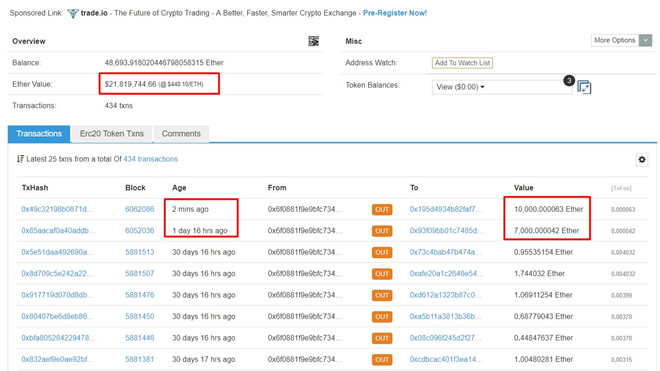The height and width of the screenshot is (371, 660).
Task: Click the OUT badge on the 7,000 Ether row
Action: click(x=382, y=231)
